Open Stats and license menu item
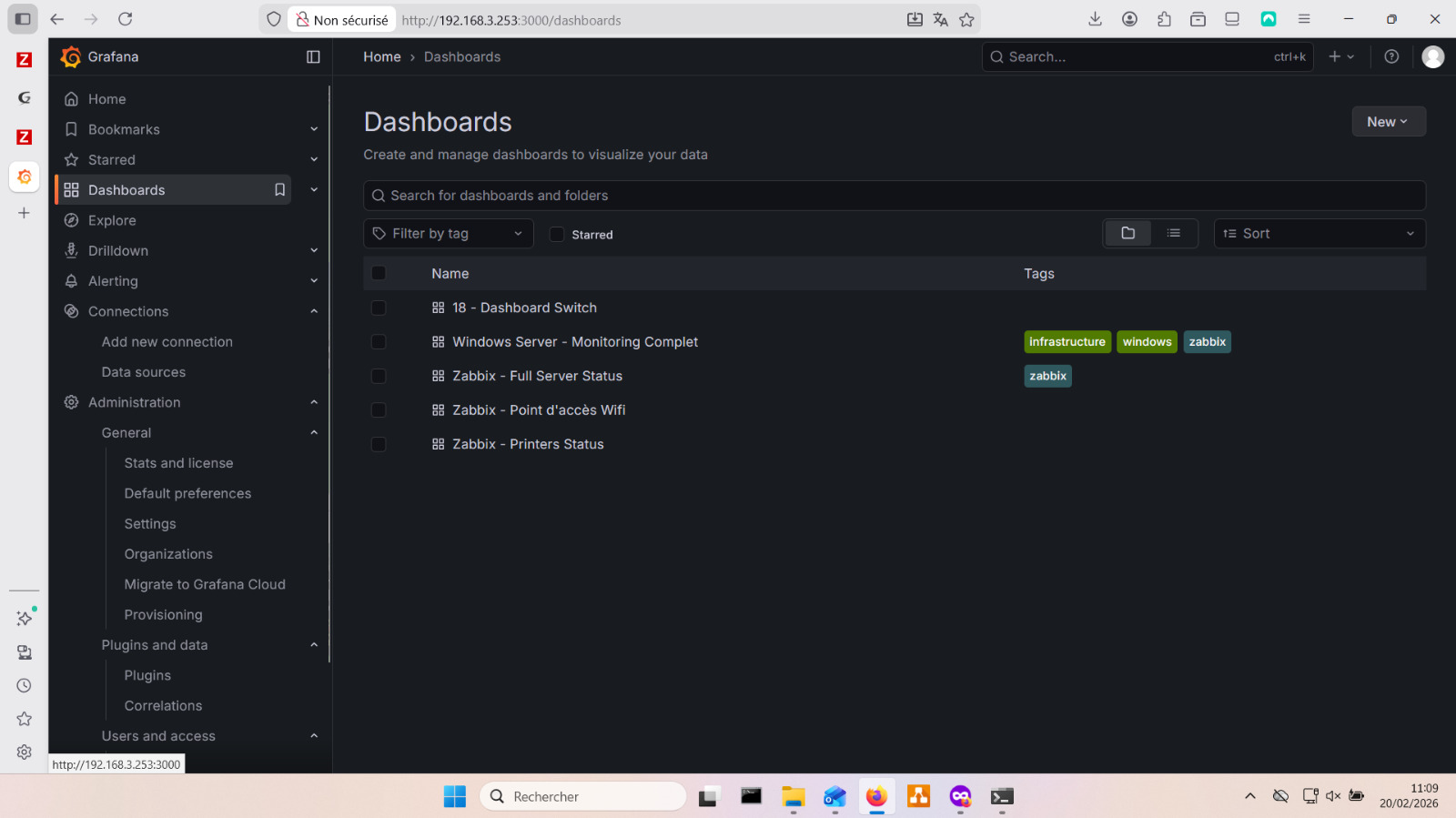 [x=179, y=463]
